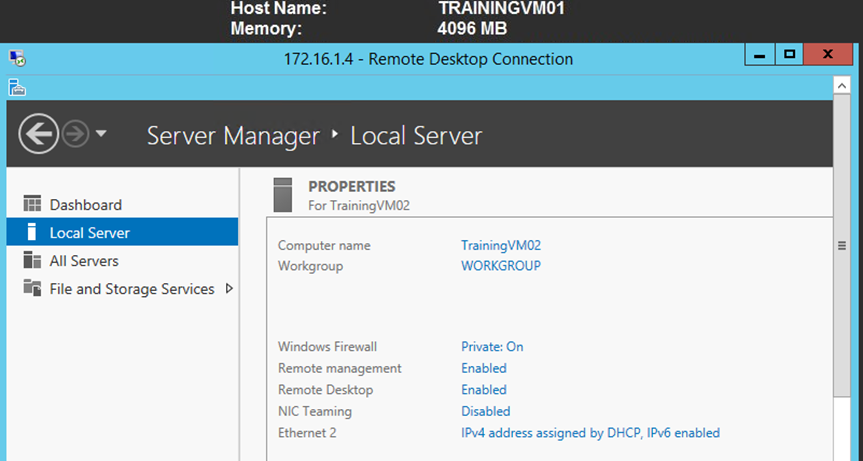863x461 pixels.
Task: Click the Local Server icon in the sidebar
Action: tap(32, 232)
